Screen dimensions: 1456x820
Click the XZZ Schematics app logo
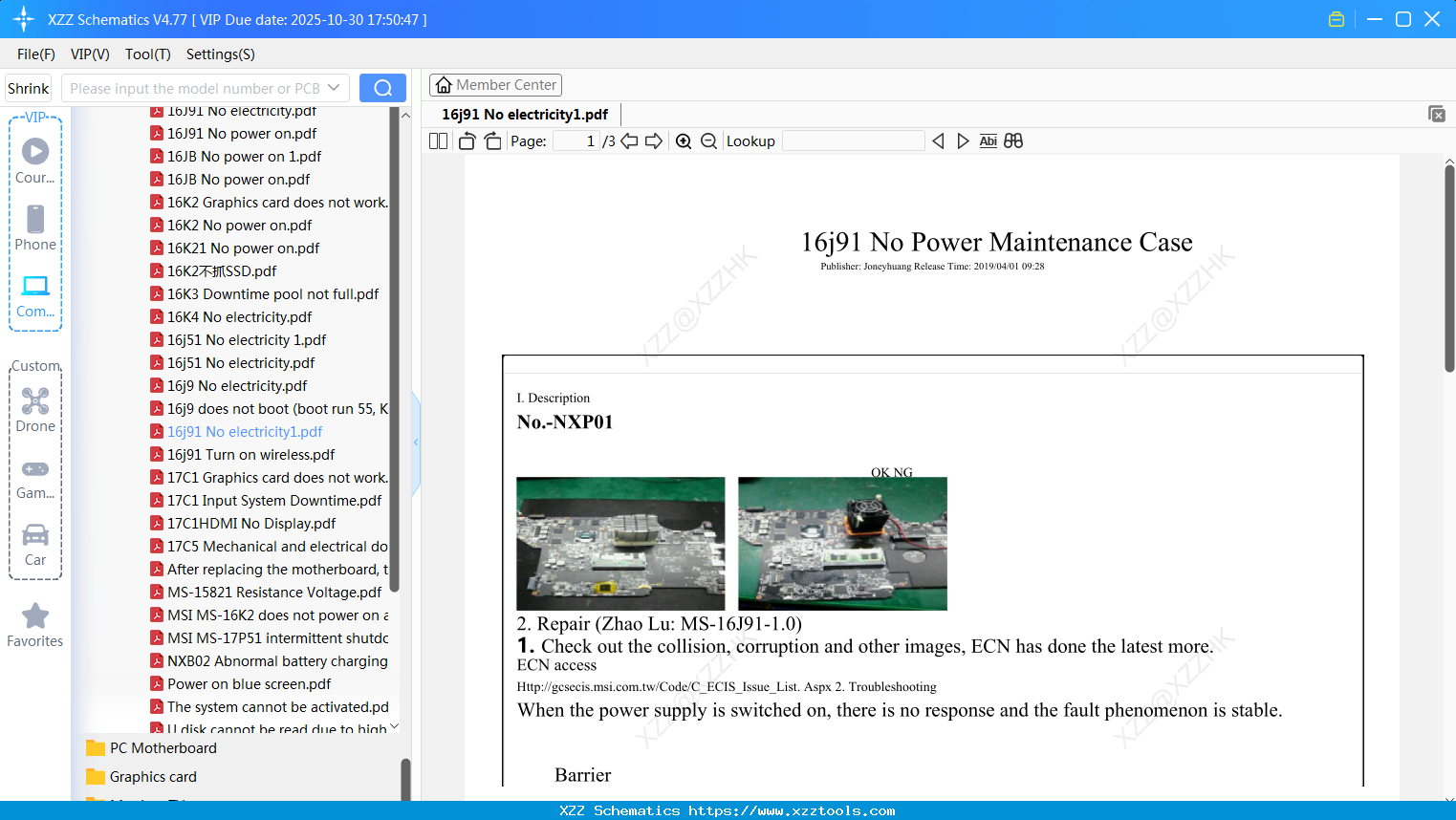(x=23, y=19)
